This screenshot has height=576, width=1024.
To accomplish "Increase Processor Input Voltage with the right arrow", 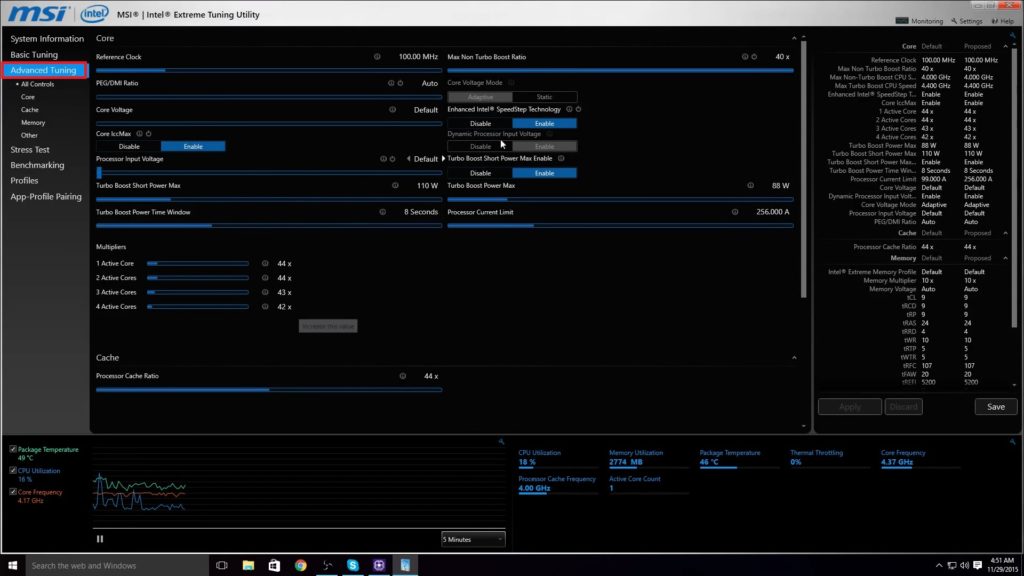I will (443, 159).
